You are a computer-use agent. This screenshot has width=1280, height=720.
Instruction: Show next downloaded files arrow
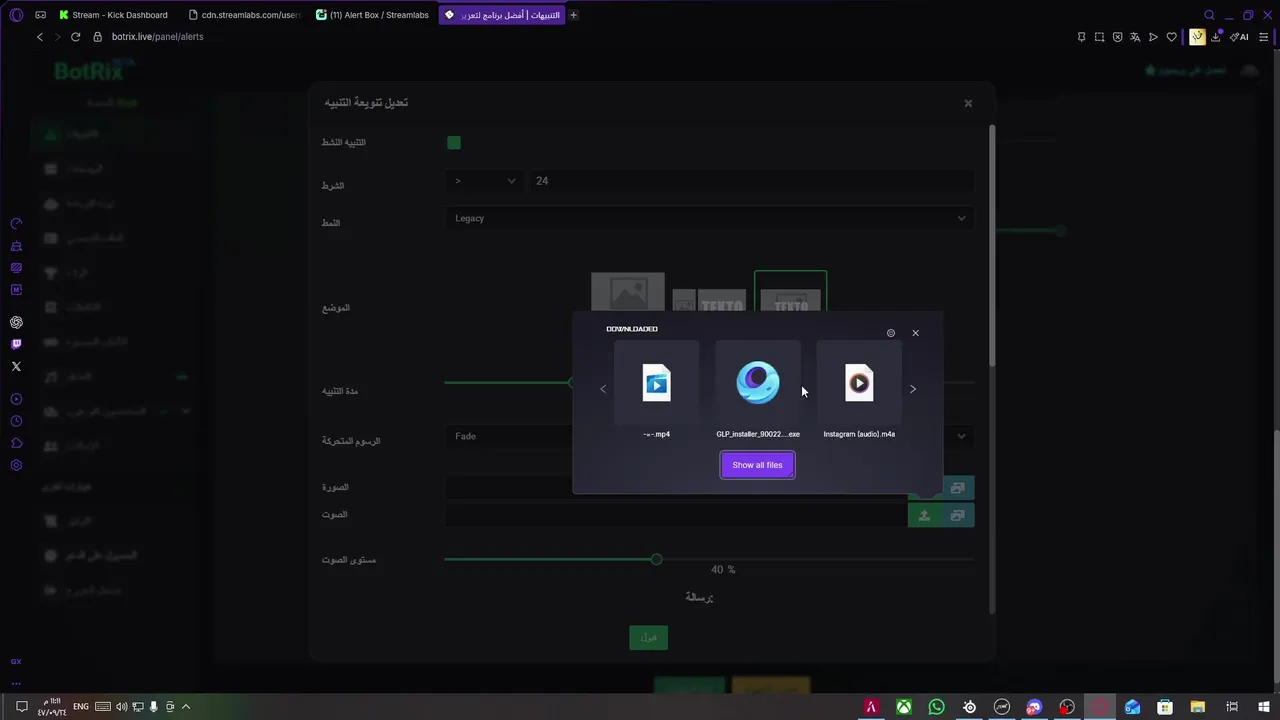pyautogui.click(x=912, y=389)
